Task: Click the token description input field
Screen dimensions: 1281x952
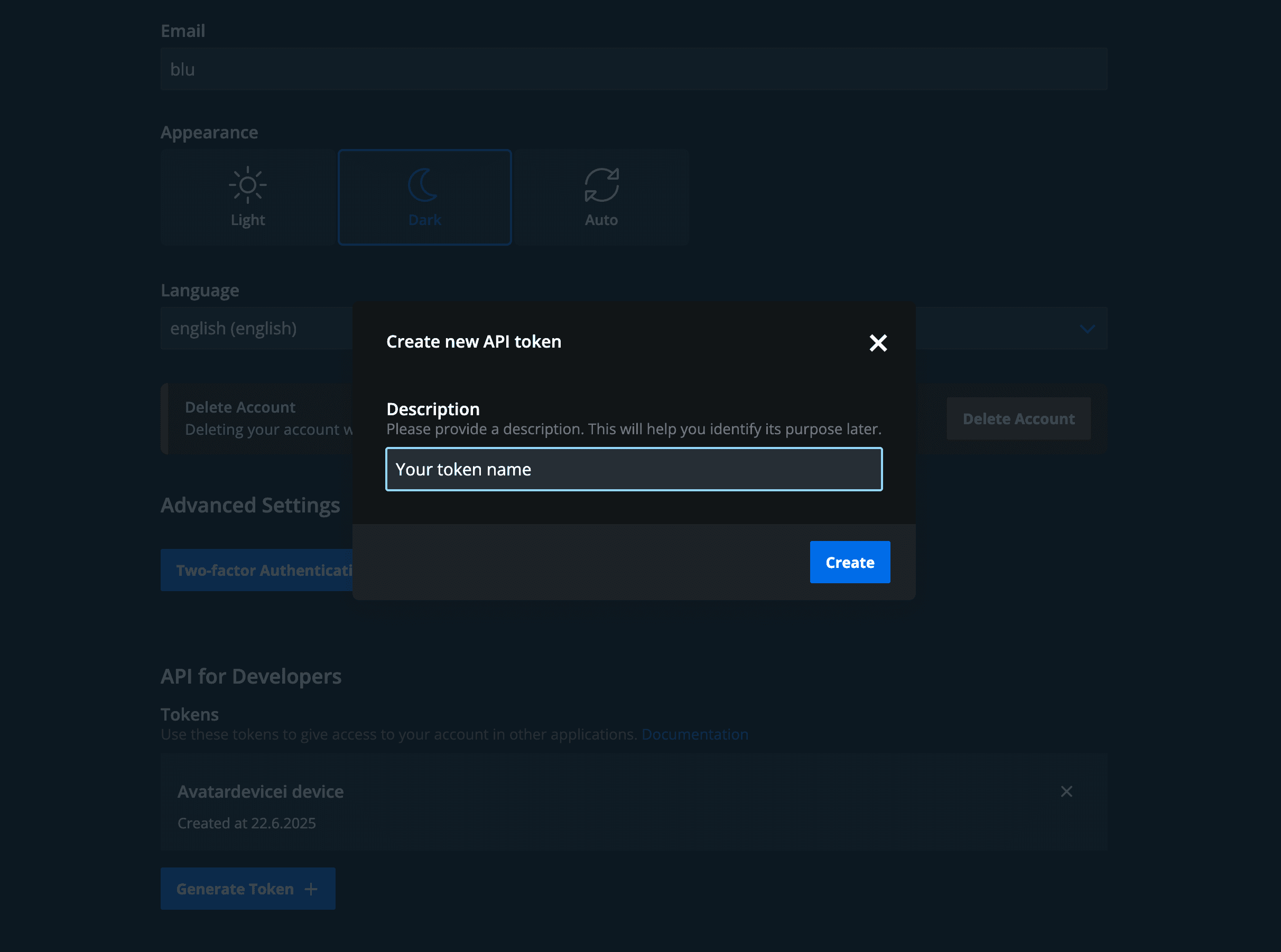Action: click(634, 469)
